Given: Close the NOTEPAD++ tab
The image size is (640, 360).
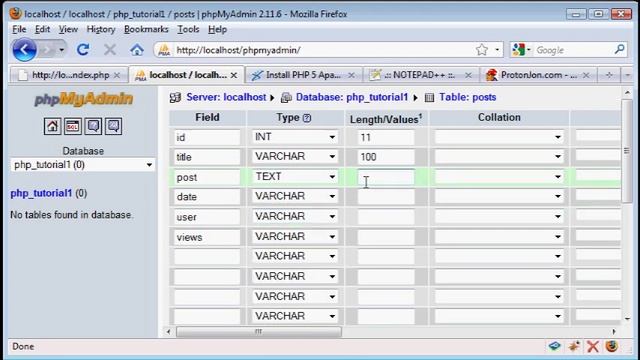Looking at the screenshot, I should click(468, 76).
